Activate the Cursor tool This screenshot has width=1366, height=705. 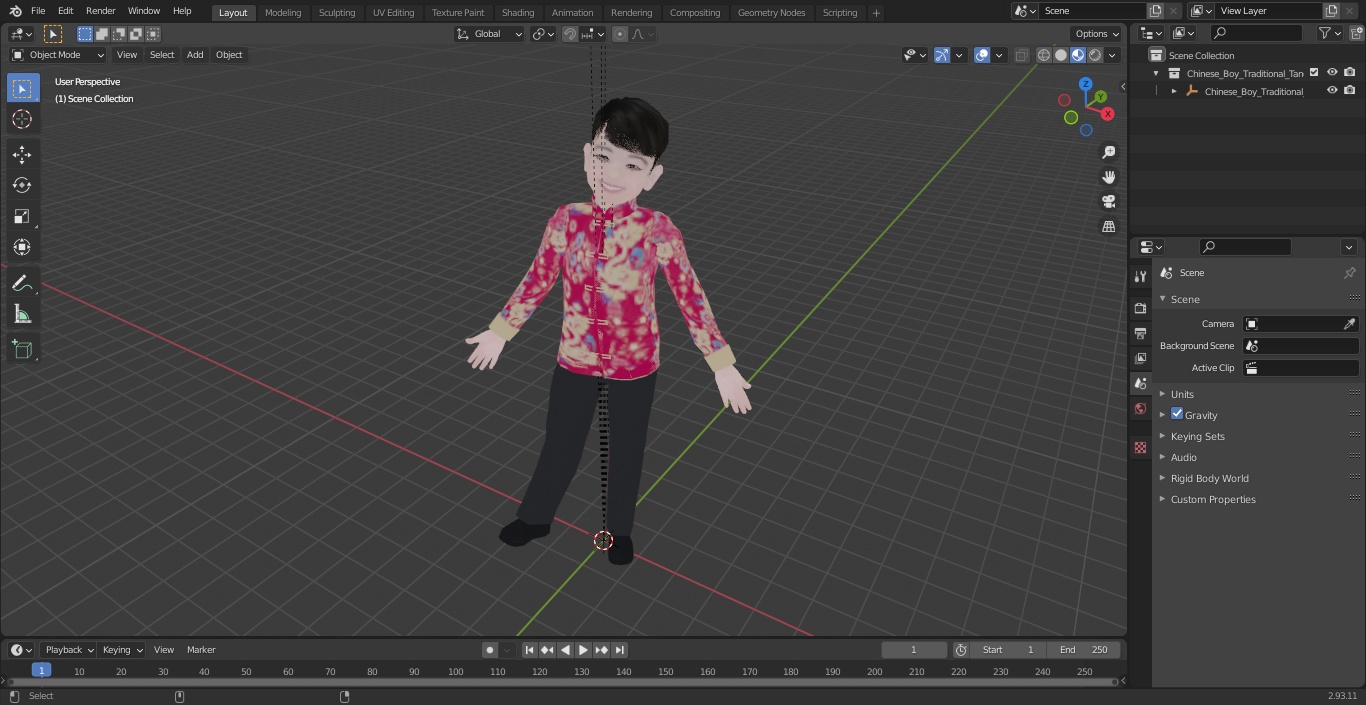22,119
